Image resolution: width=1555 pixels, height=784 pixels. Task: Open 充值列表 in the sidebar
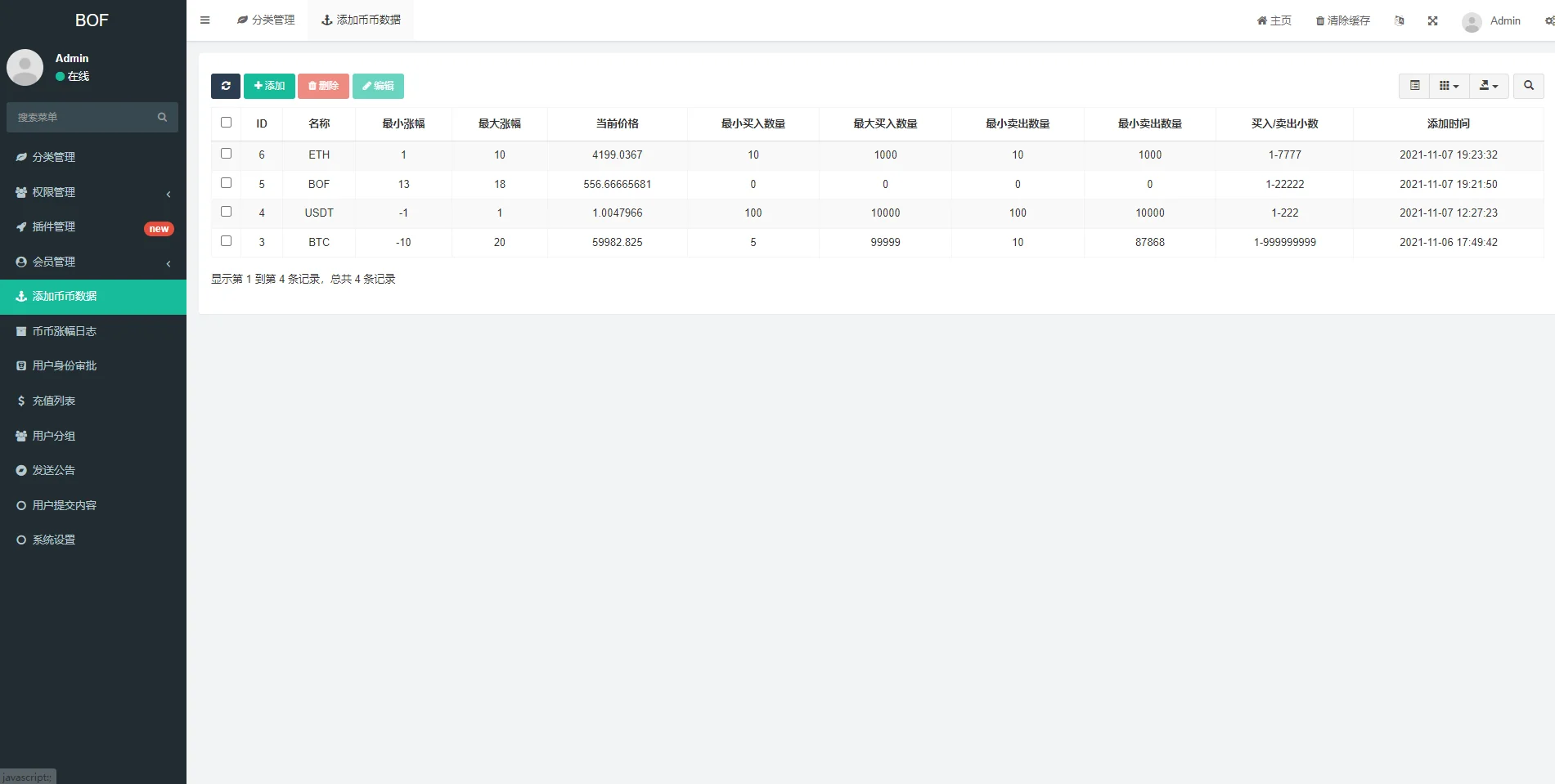point(93,401)
